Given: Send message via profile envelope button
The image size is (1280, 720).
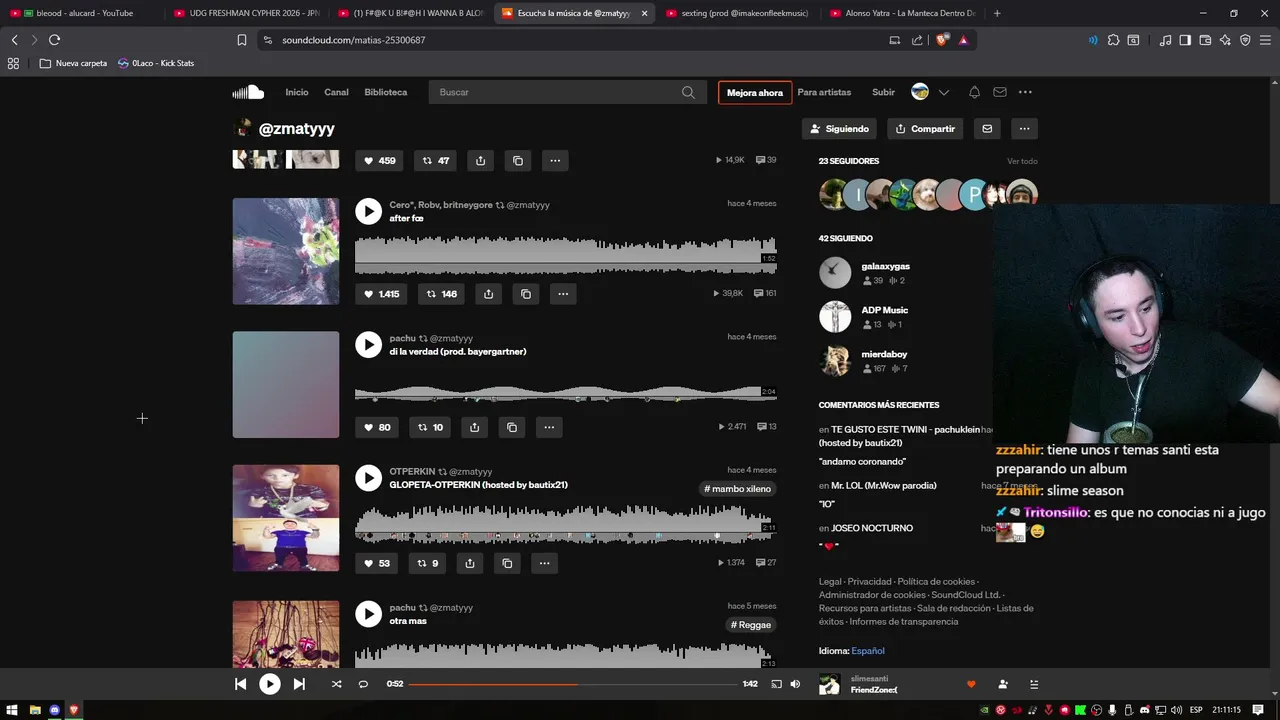Looking at the screenshot, I should tap(987, 129).
